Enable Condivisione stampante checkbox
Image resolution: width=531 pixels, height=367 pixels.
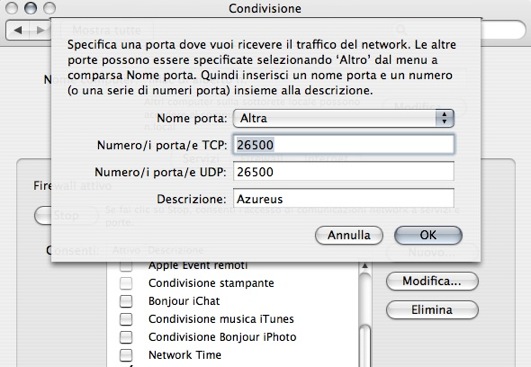(x=126, y=283)
